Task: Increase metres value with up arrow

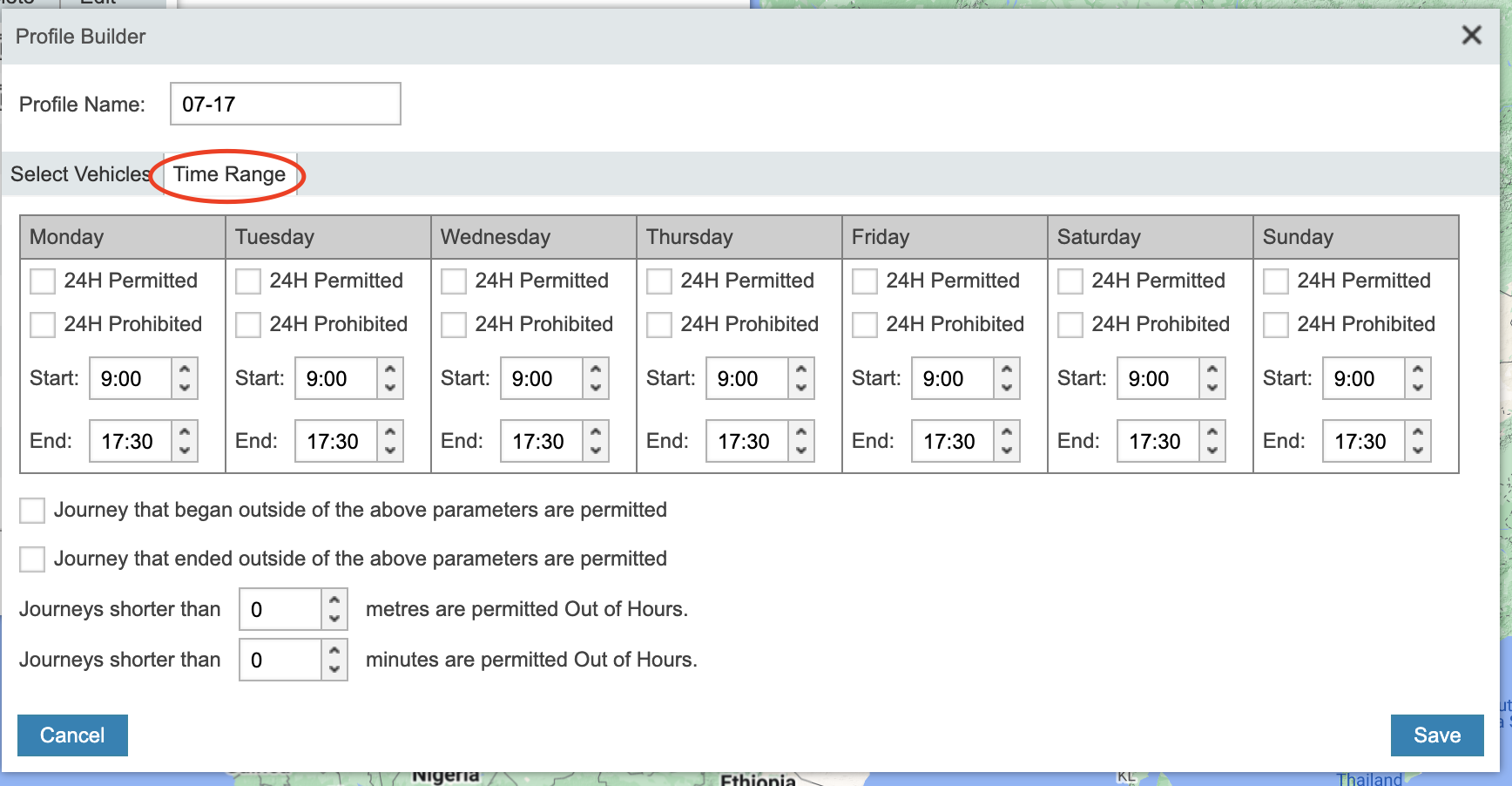Action: [334, 600]
